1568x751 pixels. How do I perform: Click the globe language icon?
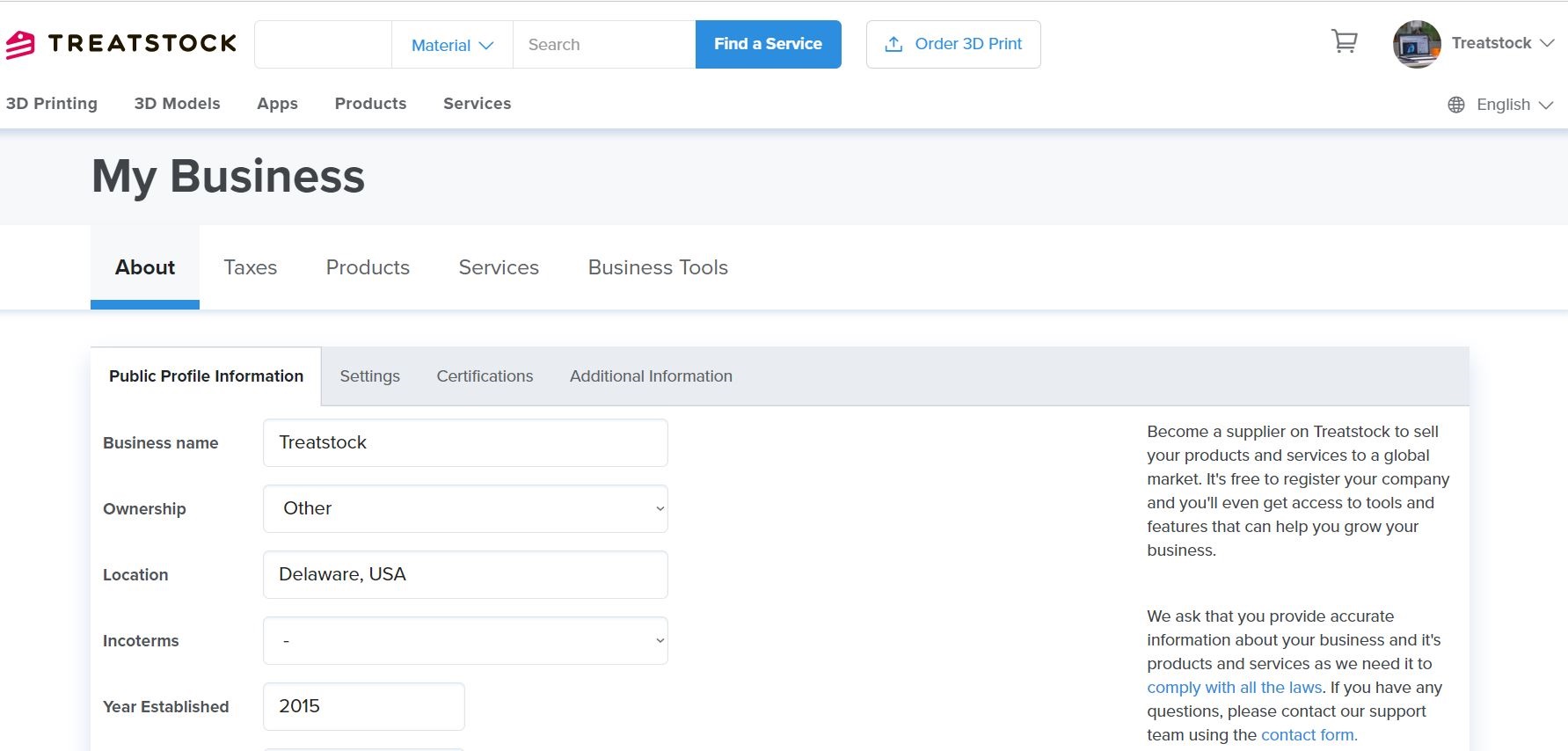[1456, 105]
